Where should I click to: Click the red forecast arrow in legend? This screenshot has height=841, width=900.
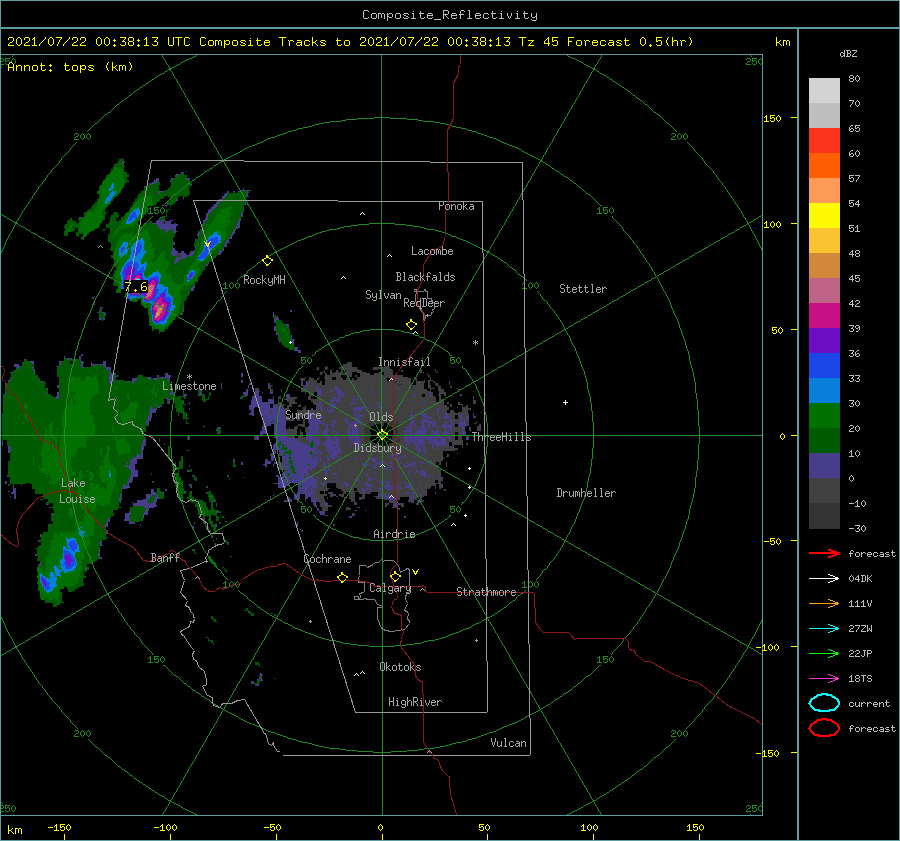point(824,553)
